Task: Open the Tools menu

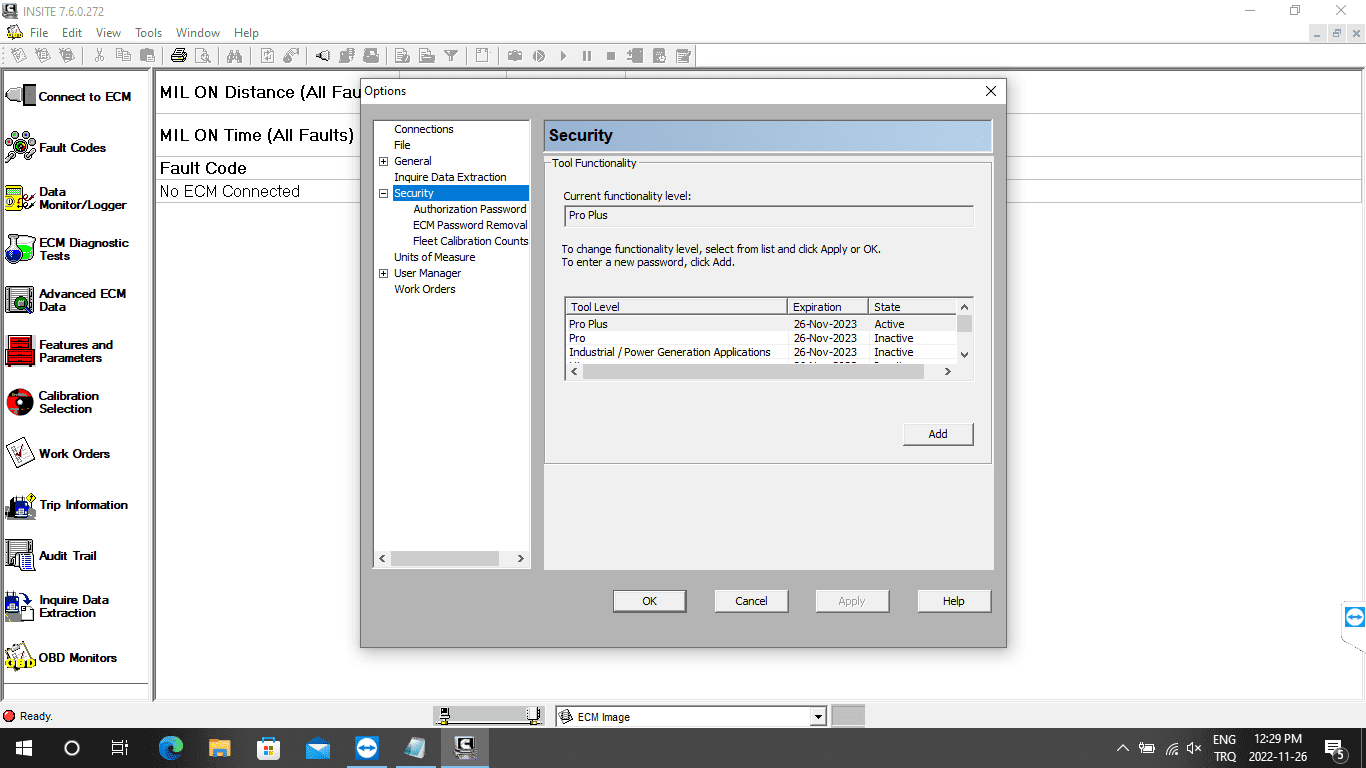Action: (148, 33)
